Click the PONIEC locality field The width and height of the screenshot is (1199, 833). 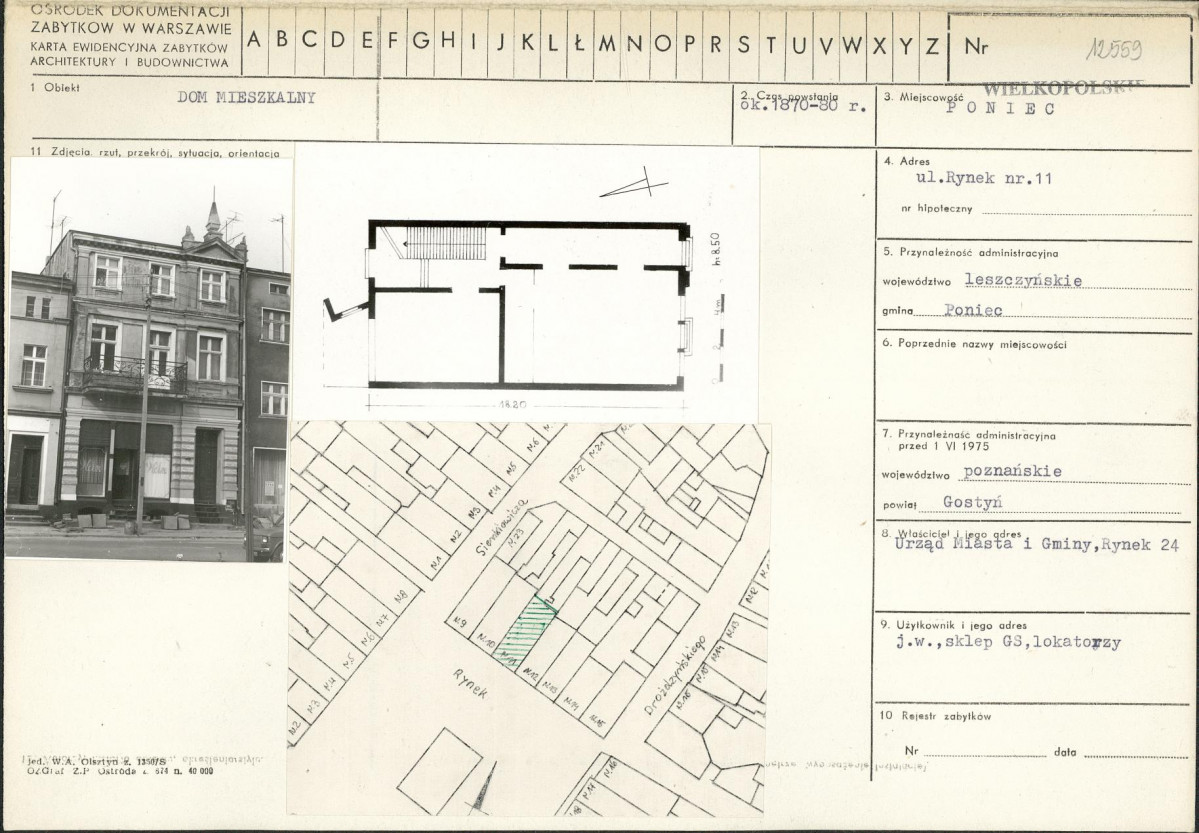pos(1001,109)
